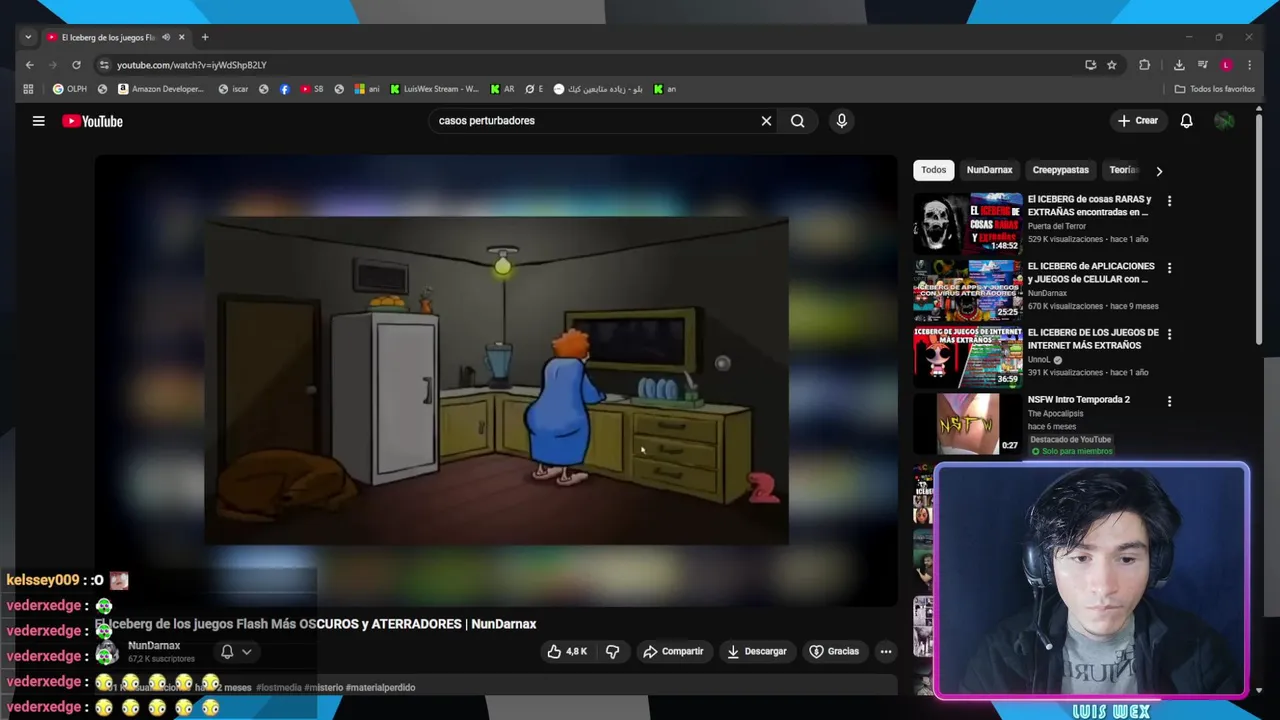Open Iceberg de Juegos de Internet thumbnail
This screenshot has height=720, width=1280.
[967, 357]
